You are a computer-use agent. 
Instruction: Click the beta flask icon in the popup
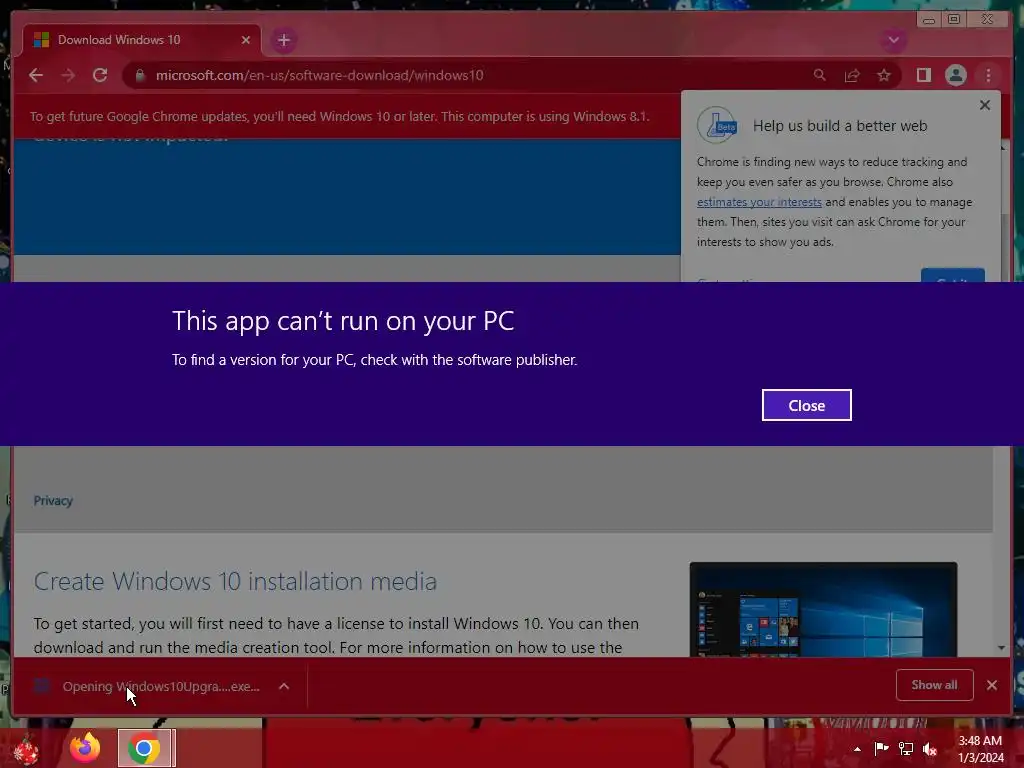point(717,125)
